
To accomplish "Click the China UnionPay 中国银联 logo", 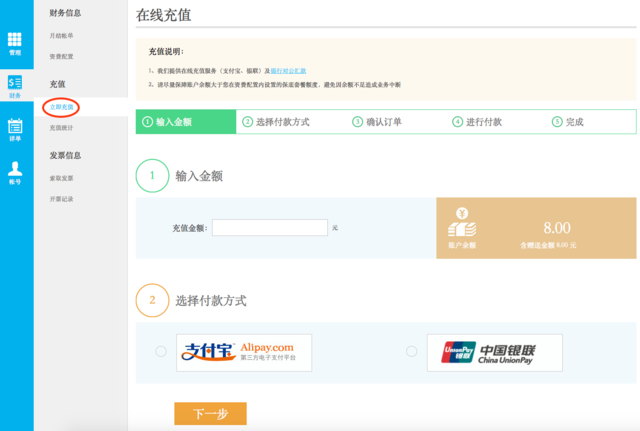I will 495,353.
